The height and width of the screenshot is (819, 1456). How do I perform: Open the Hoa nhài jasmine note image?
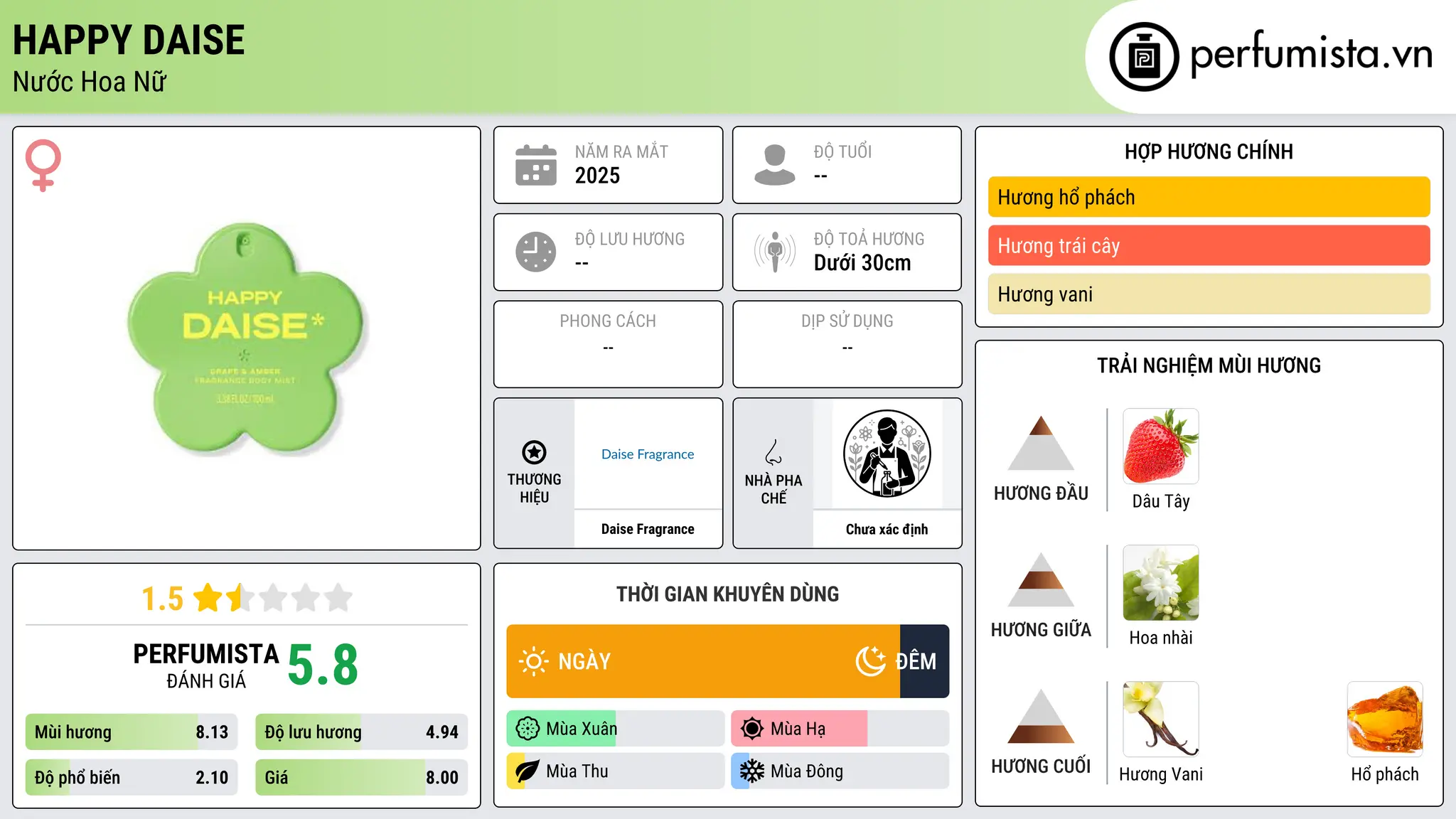(1161, 583)
